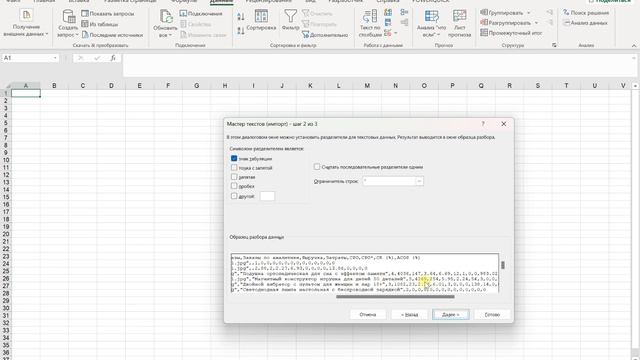Click the preview vertical scrollbar thumb

click(503, 265)
